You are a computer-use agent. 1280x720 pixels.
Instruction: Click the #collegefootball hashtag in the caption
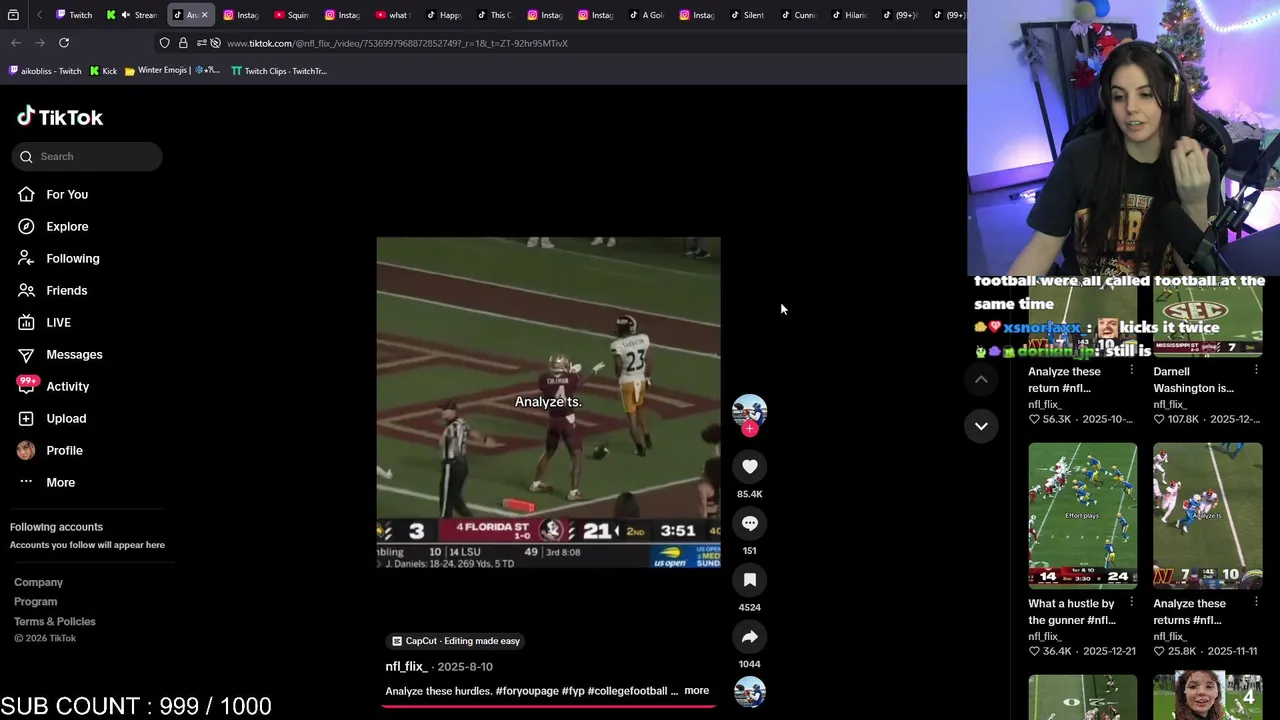627,691
